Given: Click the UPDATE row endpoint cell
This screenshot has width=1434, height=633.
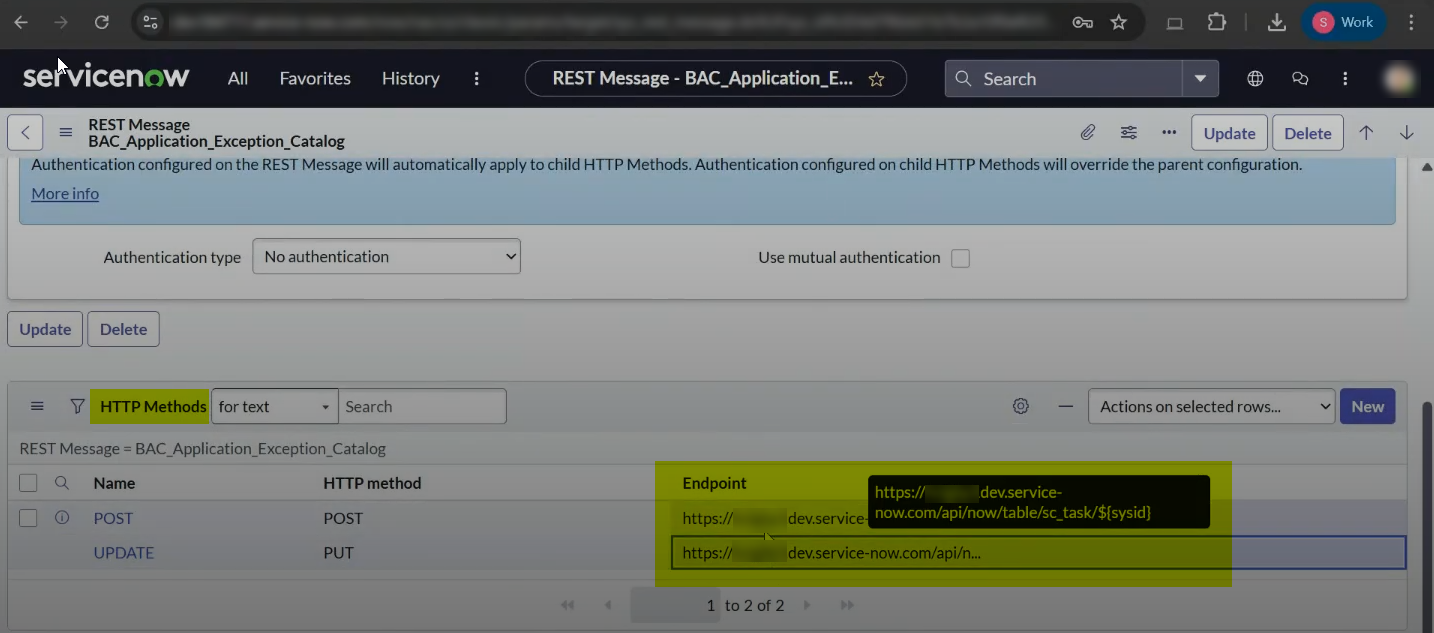Looking at the screenshot, I should tap(1038, 553).
